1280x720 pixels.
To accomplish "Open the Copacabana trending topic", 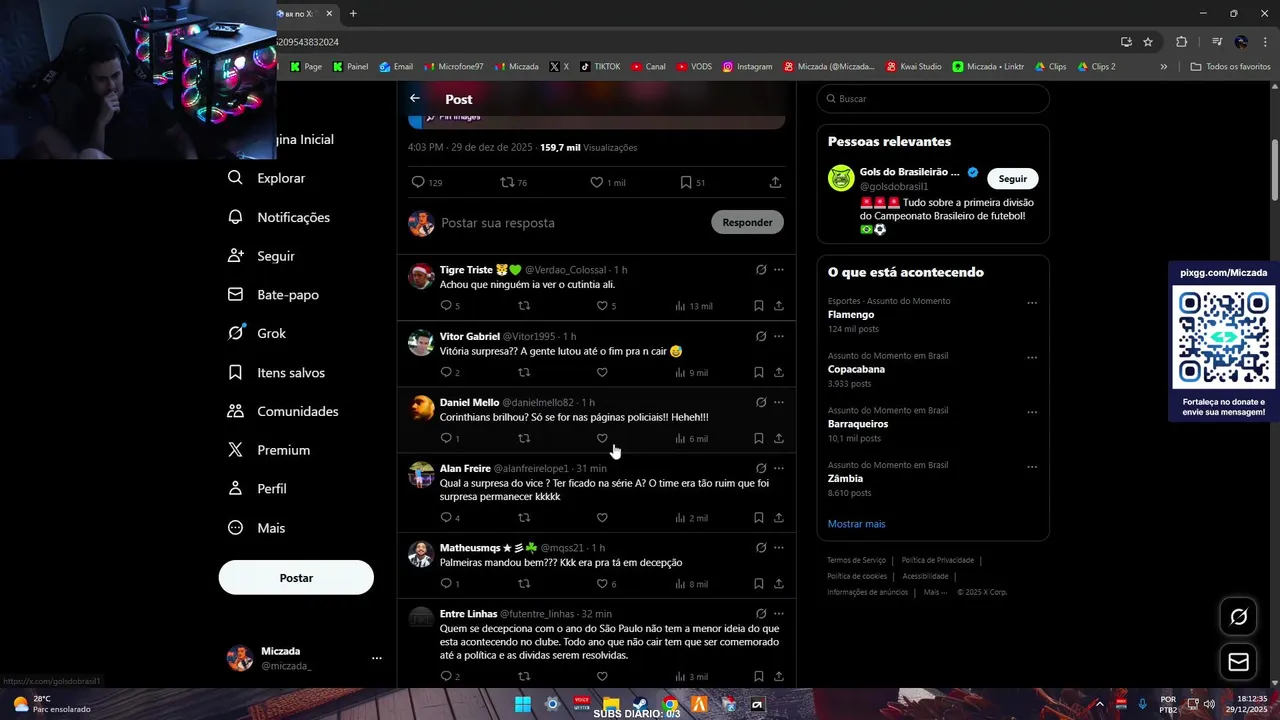I will [x=856, y=369].
